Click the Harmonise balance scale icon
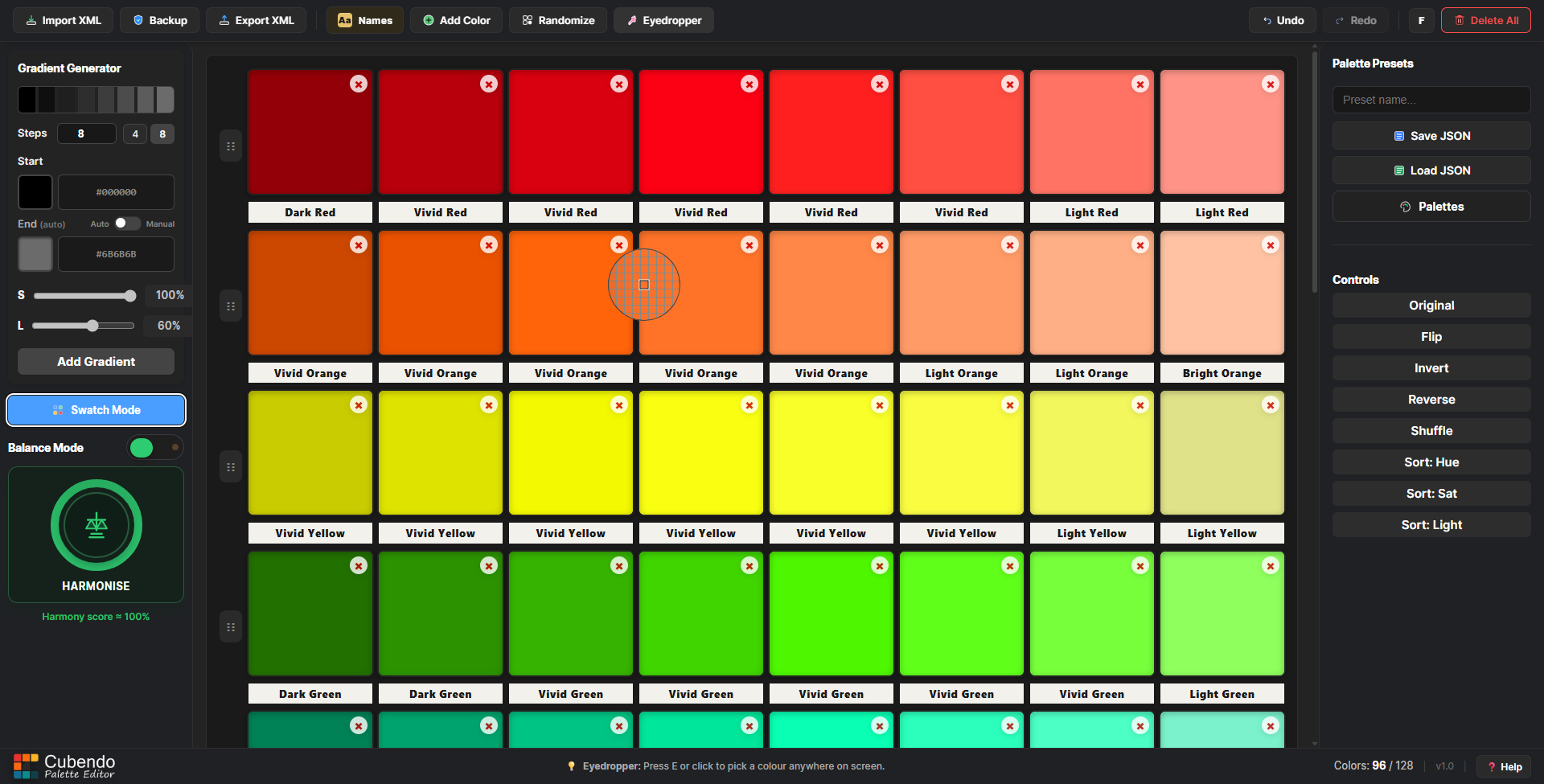Screen dimensions: 1544x784 [96, 525]
